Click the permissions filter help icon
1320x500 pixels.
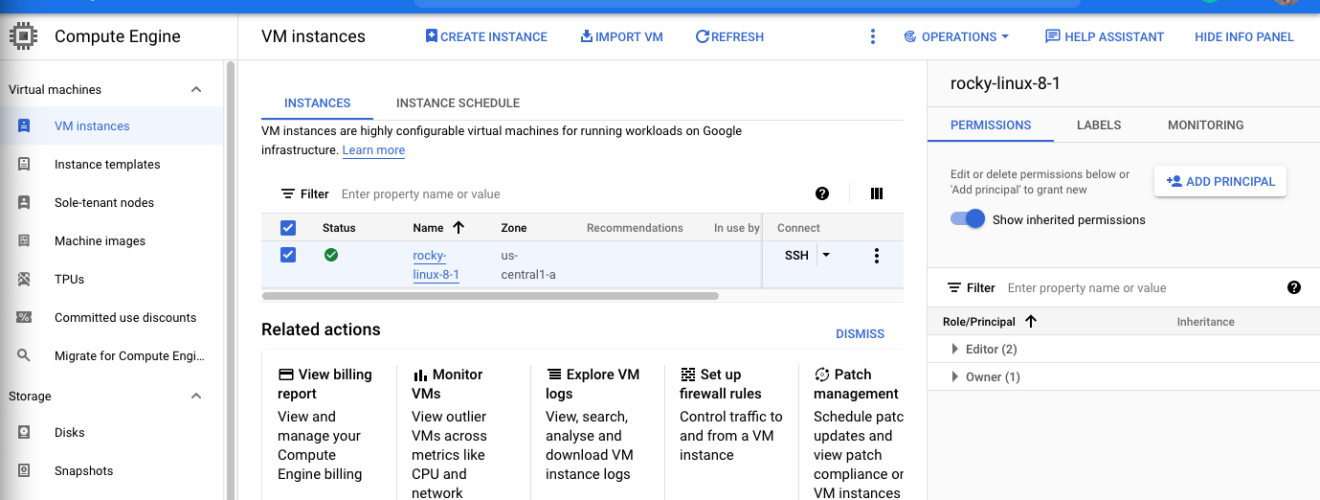1294,288
